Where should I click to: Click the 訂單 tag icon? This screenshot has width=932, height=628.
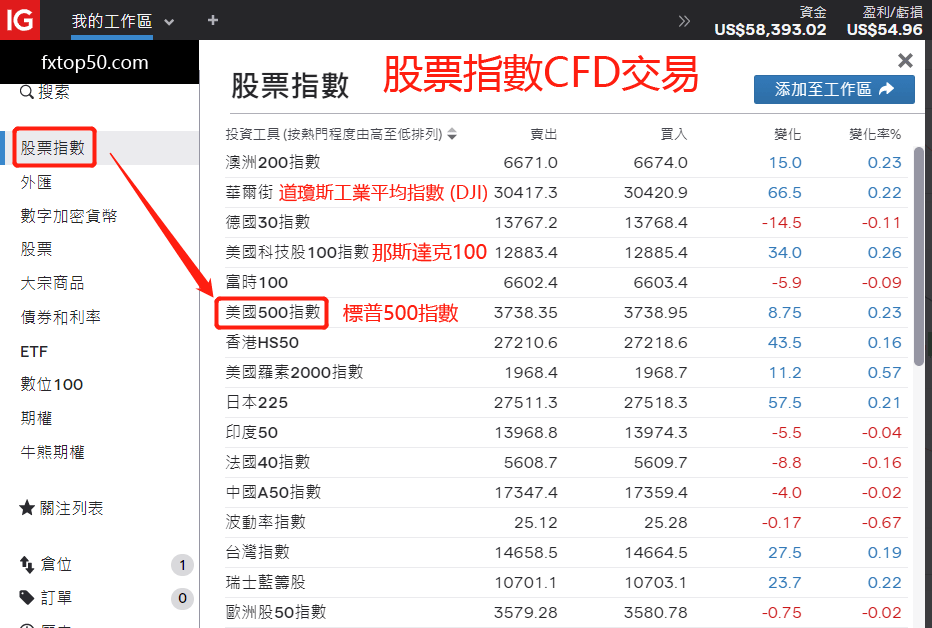[27, 598]
